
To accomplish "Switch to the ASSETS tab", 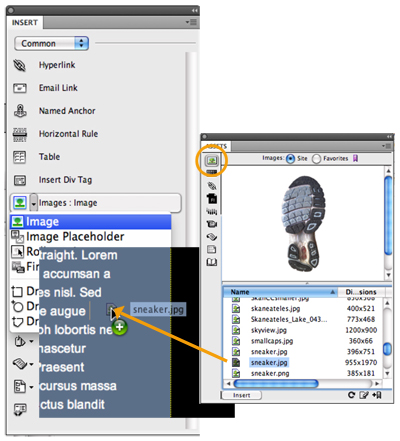I will [x=217, y=146].
